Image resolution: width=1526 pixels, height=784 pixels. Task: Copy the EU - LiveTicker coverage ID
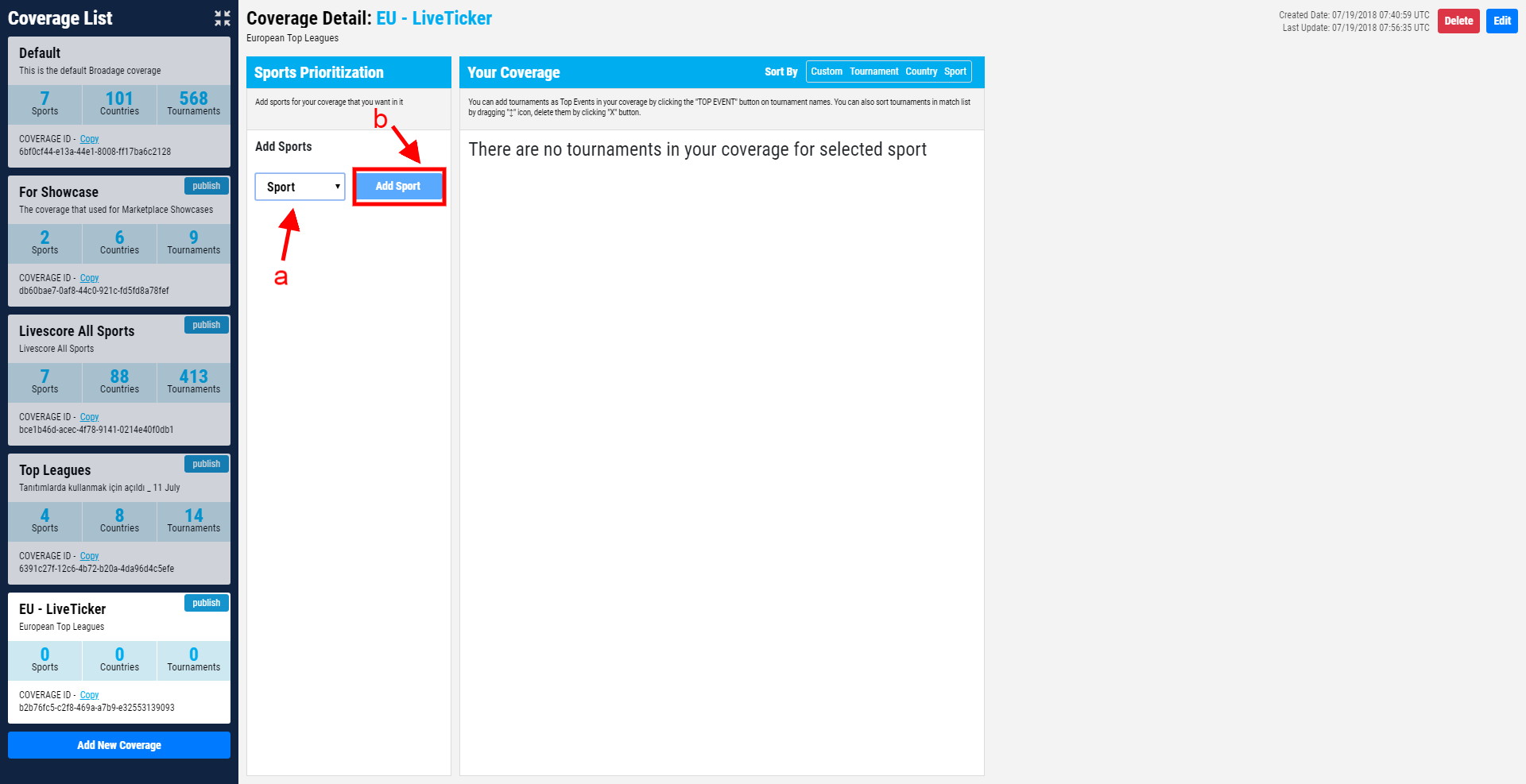(x=89, y=695)
